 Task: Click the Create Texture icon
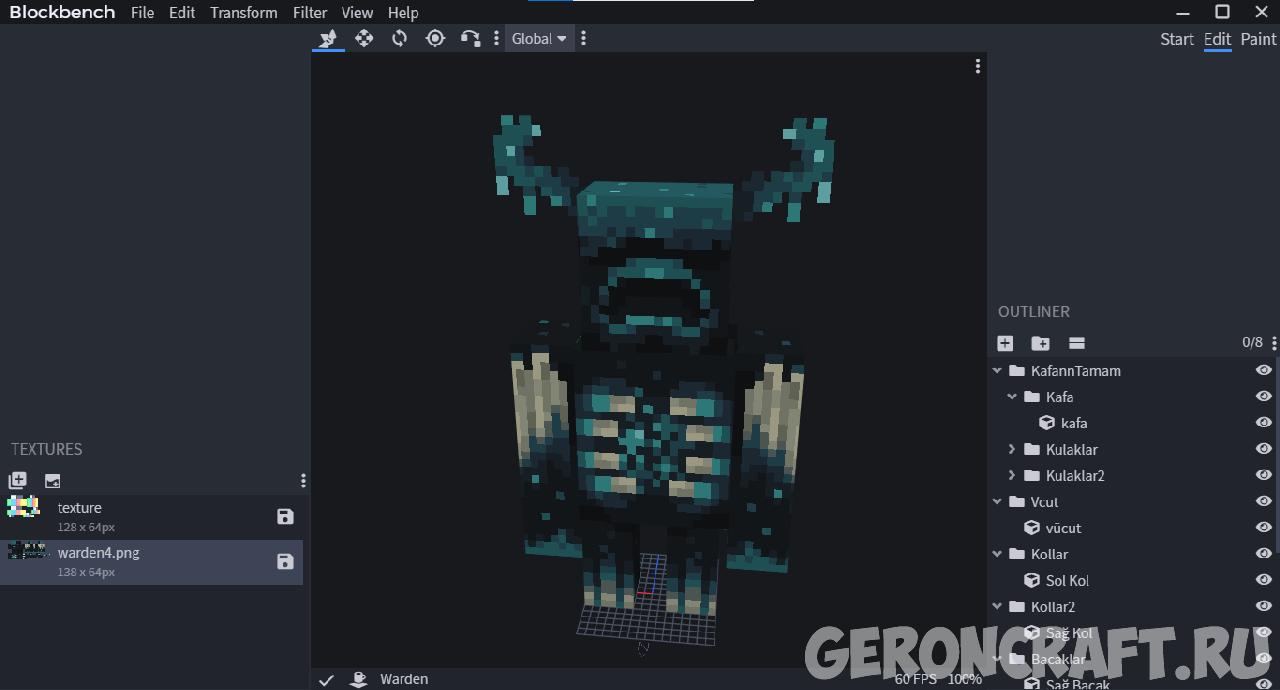(18, 481)
